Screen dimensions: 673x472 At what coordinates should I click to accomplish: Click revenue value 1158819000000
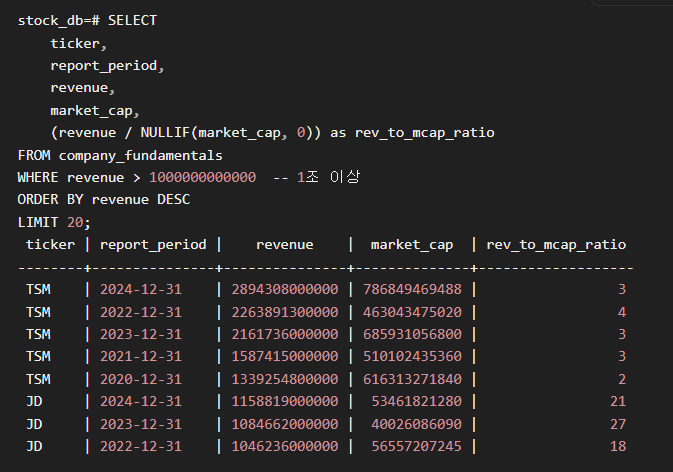tap(285, 402)
